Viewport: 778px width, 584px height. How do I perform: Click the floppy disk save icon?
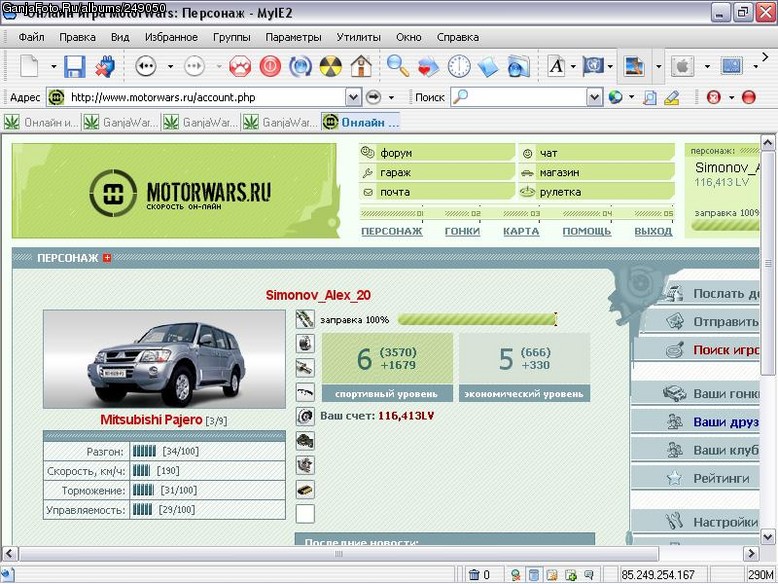coord(75,66)
